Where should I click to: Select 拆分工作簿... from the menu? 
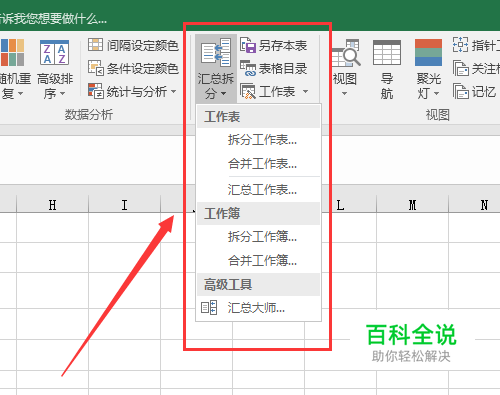(259, 237)
